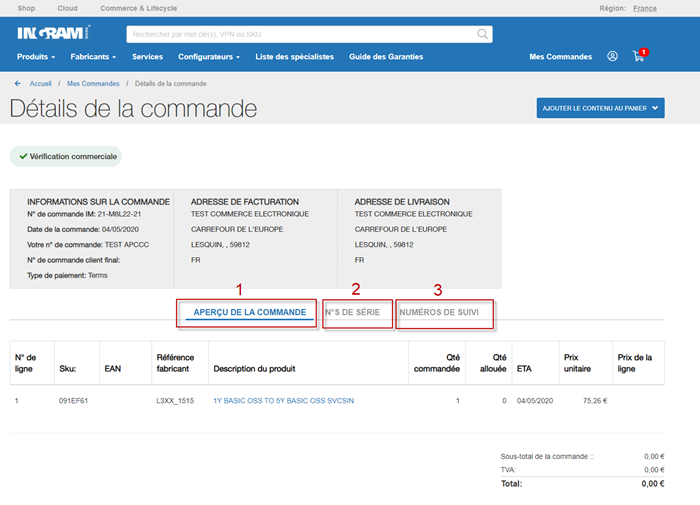Click the Ingram Micro logo

click(54, 33)
